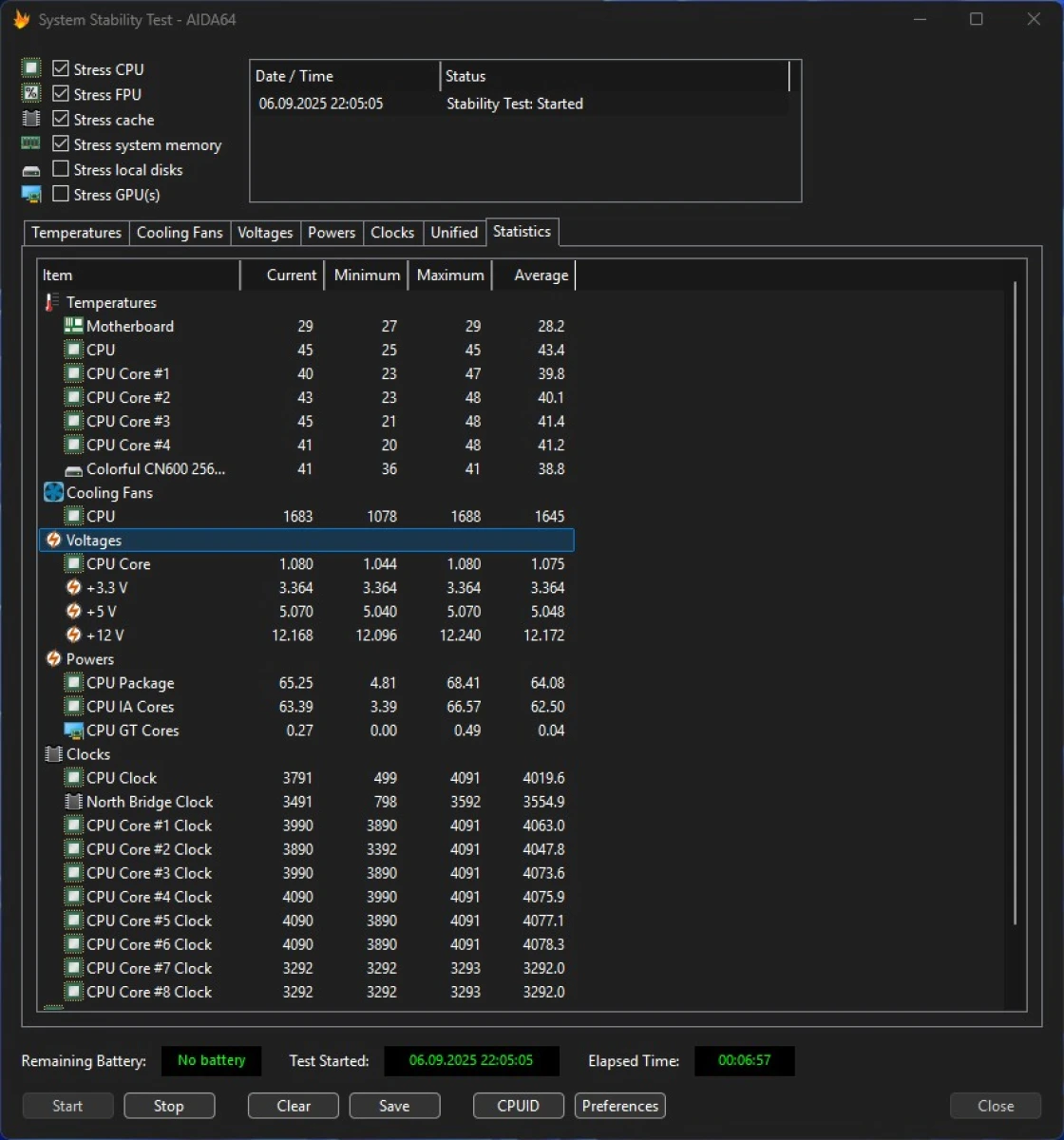Image resolution: width=1064 pixels, height=1140 pixels.
Task: Click the chip icon next to CPU IA Cores
Action: (73, 706)
